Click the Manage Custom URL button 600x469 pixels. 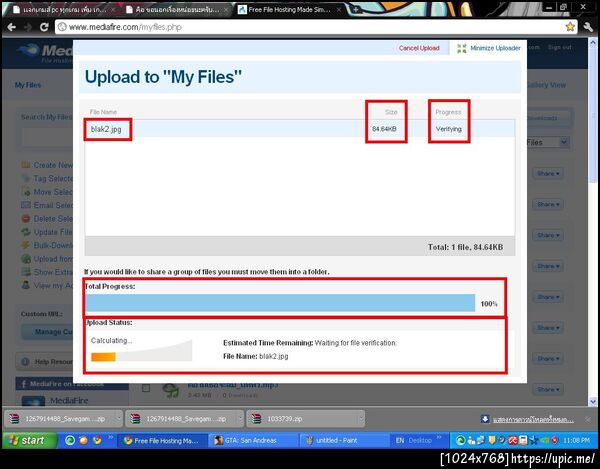[47, 332]
